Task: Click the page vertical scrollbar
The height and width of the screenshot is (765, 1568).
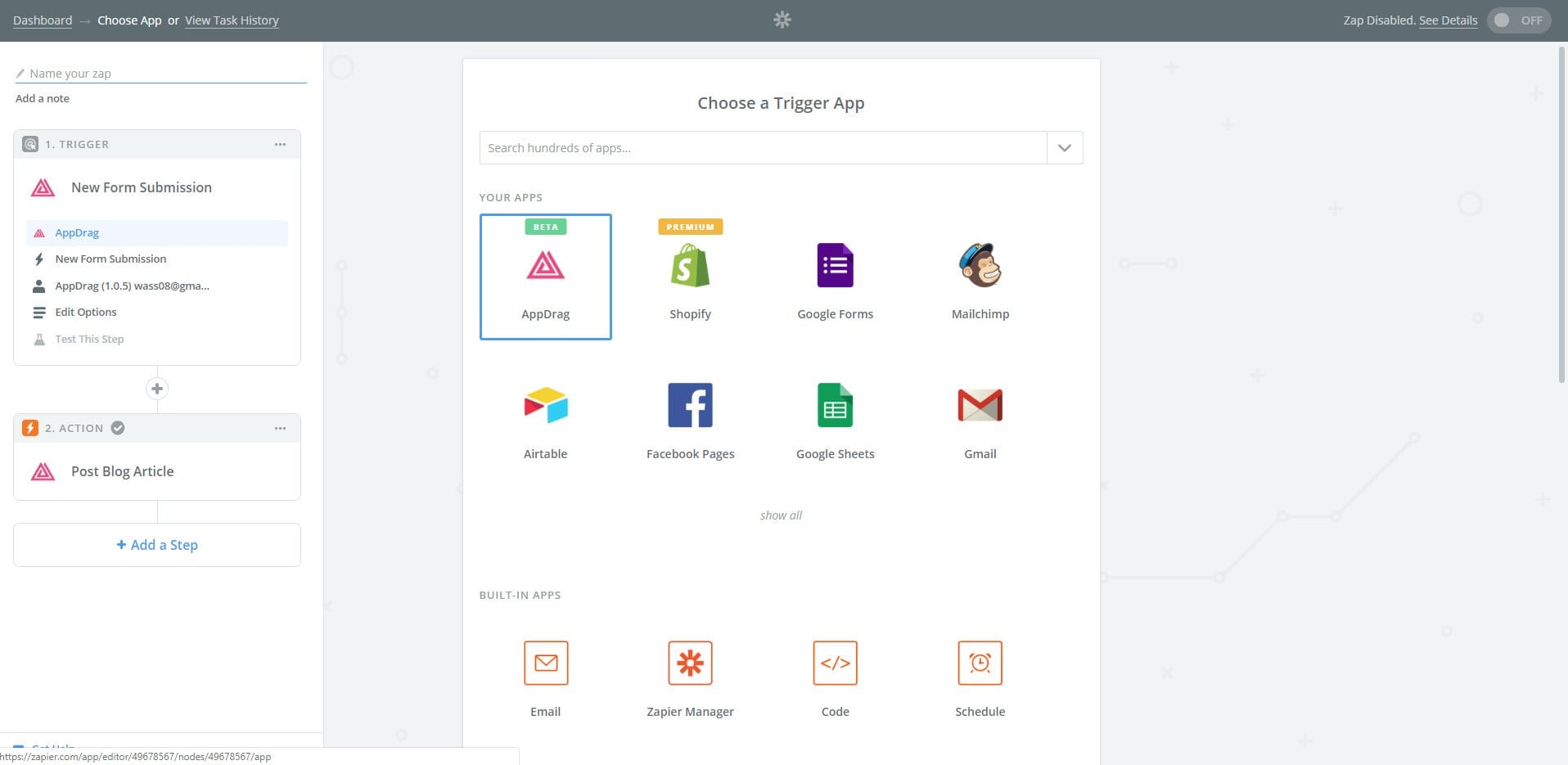Action: pyautogui.click(x=1561, y=214)
